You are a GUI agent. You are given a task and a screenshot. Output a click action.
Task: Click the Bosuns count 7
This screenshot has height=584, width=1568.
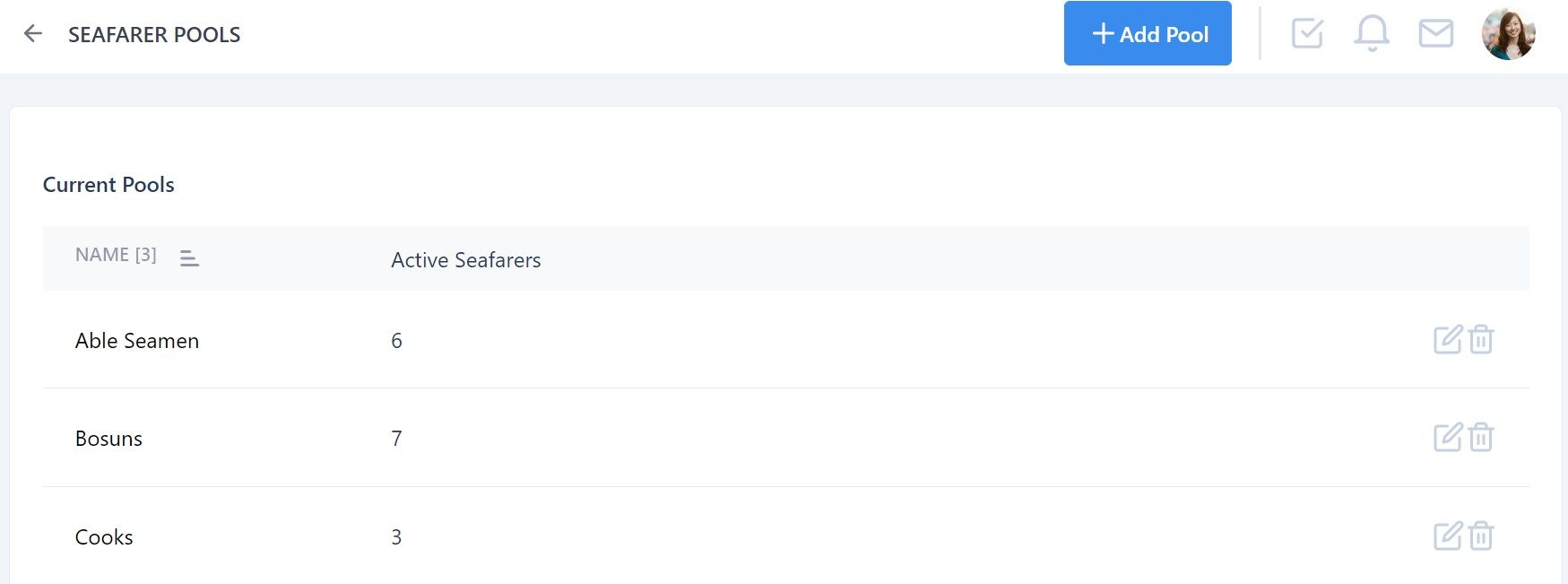pyautogui.click(x=396, y=439)
